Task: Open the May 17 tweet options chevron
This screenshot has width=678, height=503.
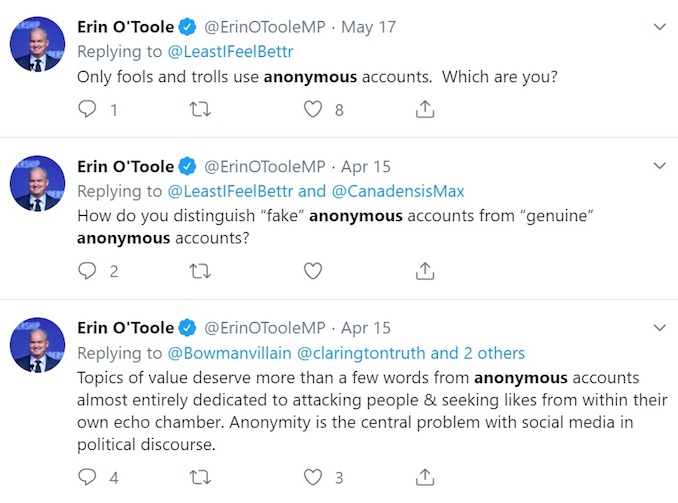Action: (x=659, y=27)
